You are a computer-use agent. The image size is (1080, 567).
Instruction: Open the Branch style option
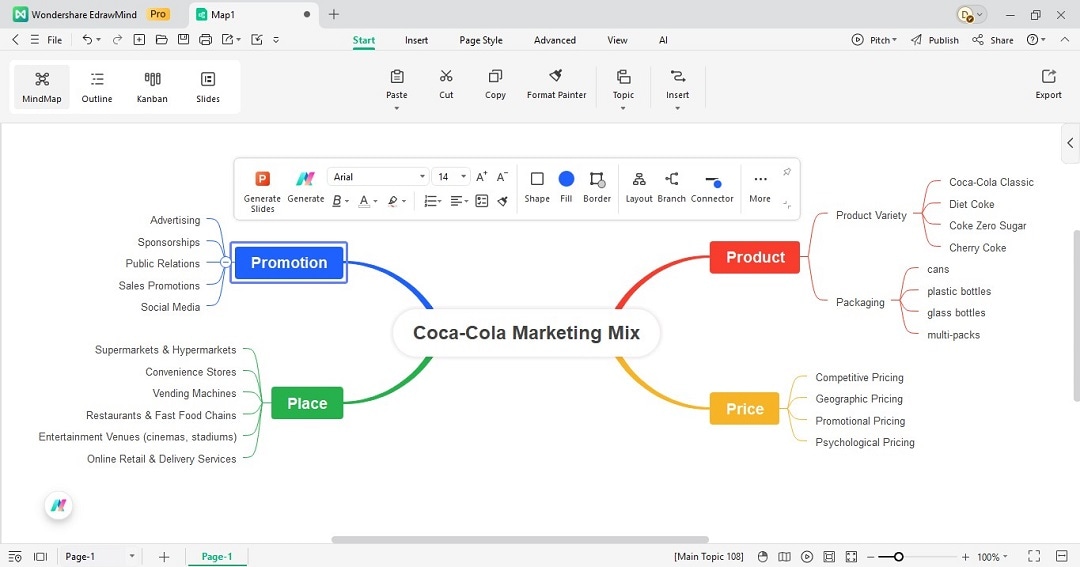tap(671, 187)
